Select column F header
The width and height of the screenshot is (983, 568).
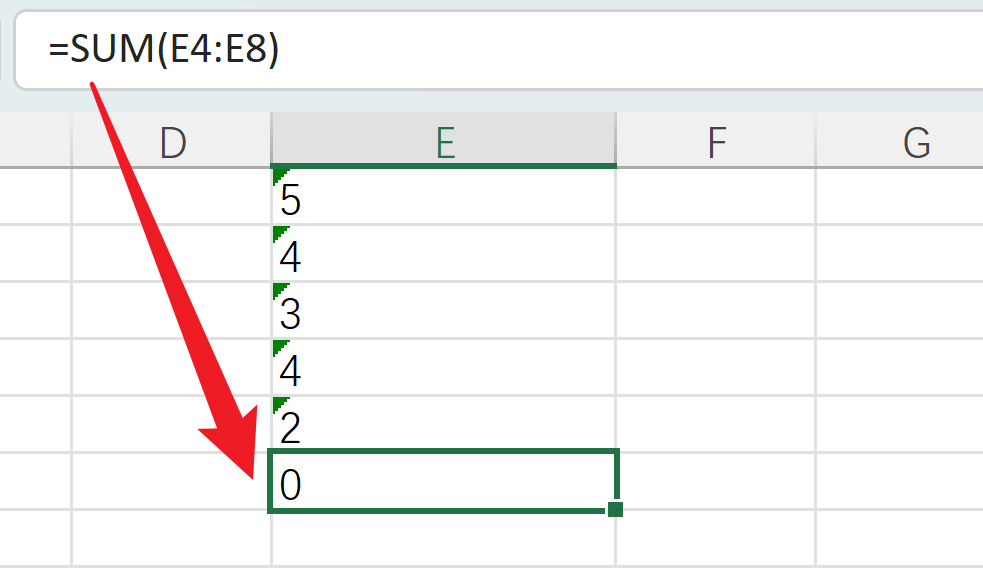click(716, 143)
